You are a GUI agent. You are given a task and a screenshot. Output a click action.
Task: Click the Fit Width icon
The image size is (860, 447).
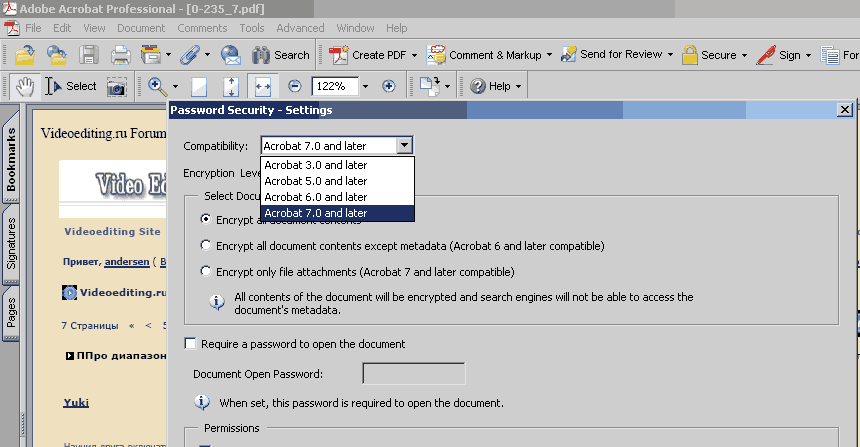tap(263, 86)
